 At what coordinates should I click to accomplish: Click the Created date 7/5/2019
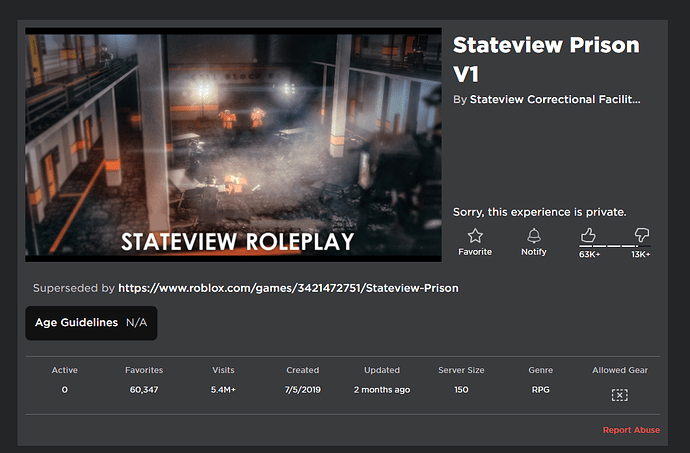[303, 390]
